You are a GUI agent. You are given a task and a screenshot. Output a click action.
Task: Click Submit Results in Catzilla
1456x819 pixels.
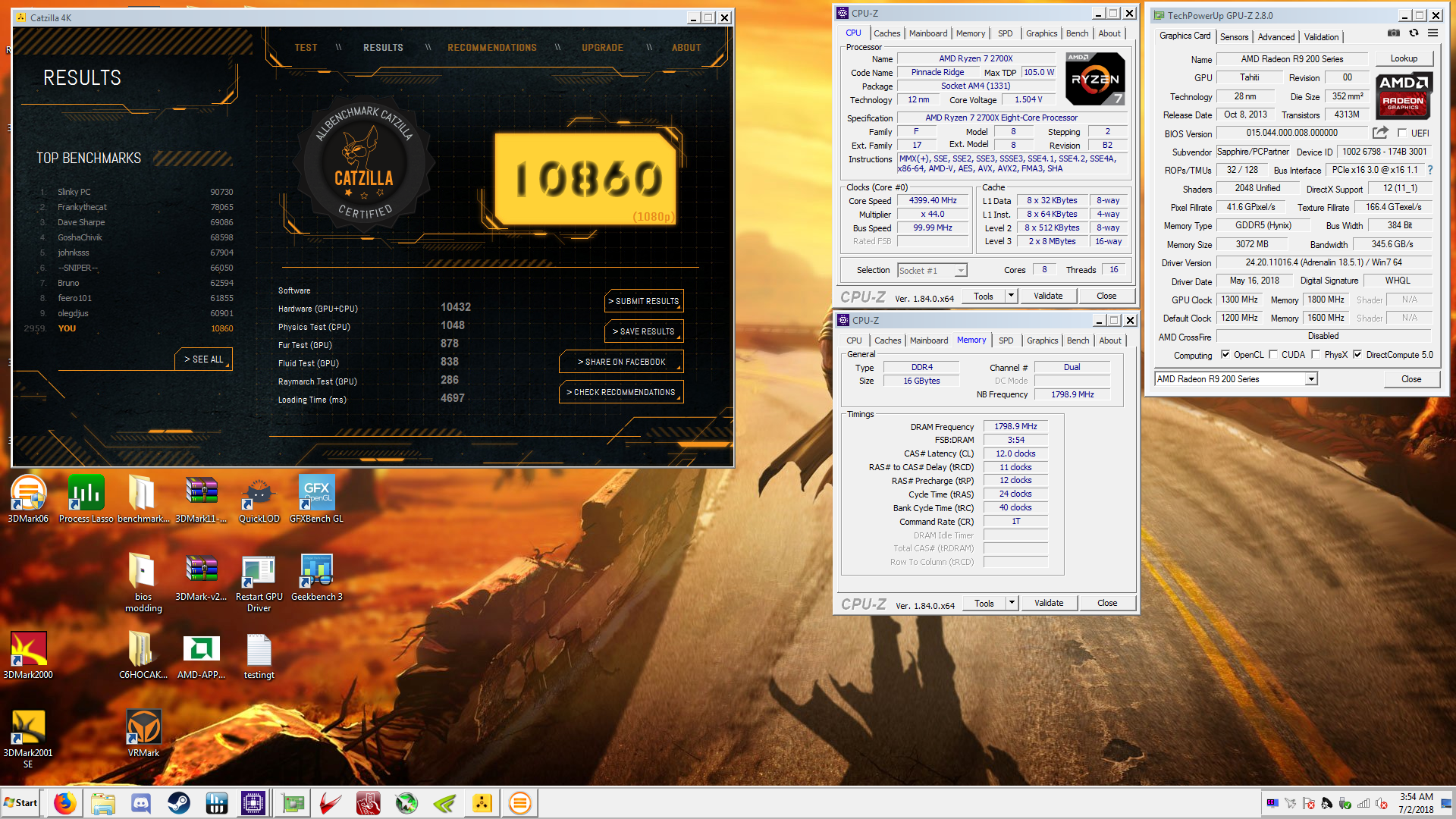(644, 301)
